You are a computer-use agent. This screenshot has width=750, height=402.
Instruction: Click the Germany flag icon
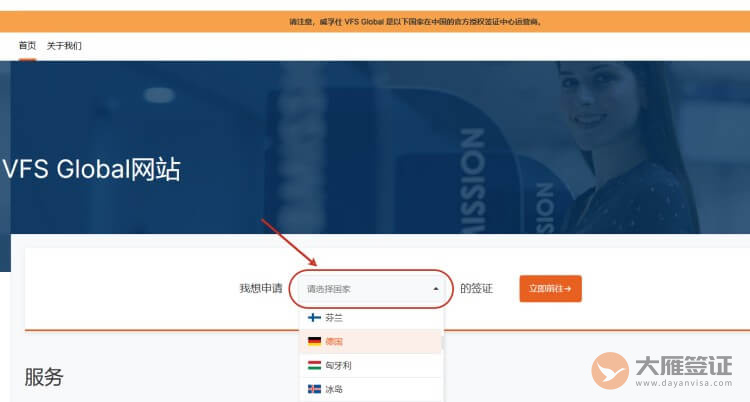coord(314,342)
